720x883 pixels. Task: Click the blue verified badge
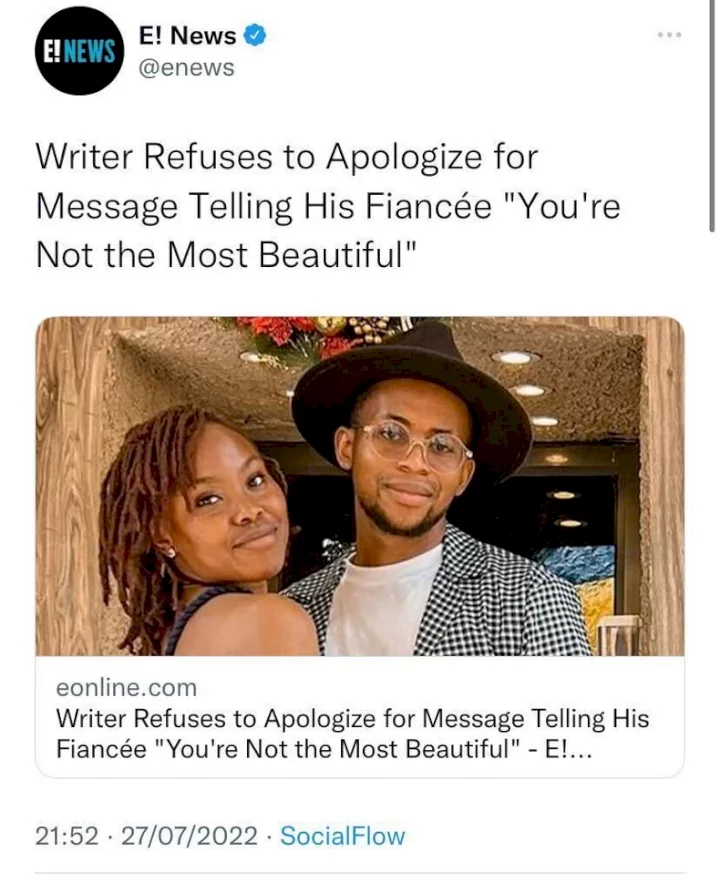(x=254, y=35)
